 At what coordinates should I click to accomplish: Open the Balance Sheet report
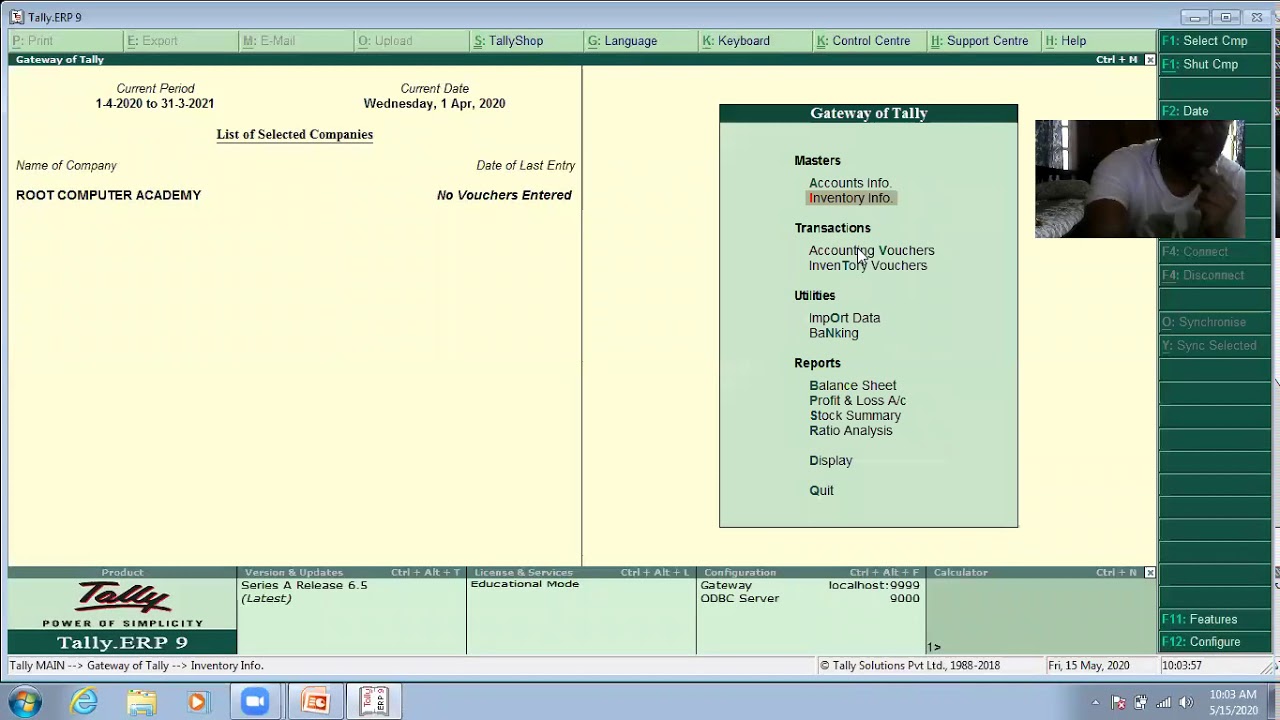(853, 386)
